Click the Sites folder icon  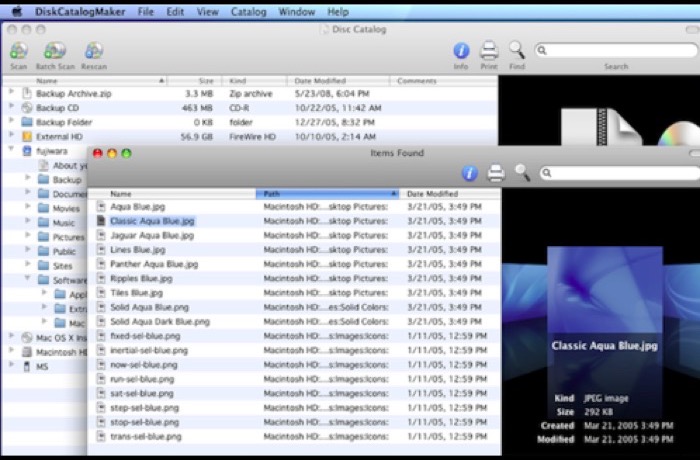43,266
